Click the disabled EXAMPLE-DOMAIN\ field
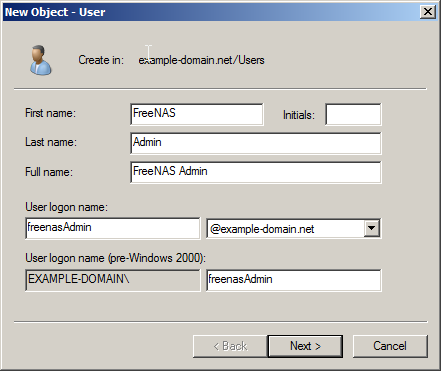 pos(113,280)
